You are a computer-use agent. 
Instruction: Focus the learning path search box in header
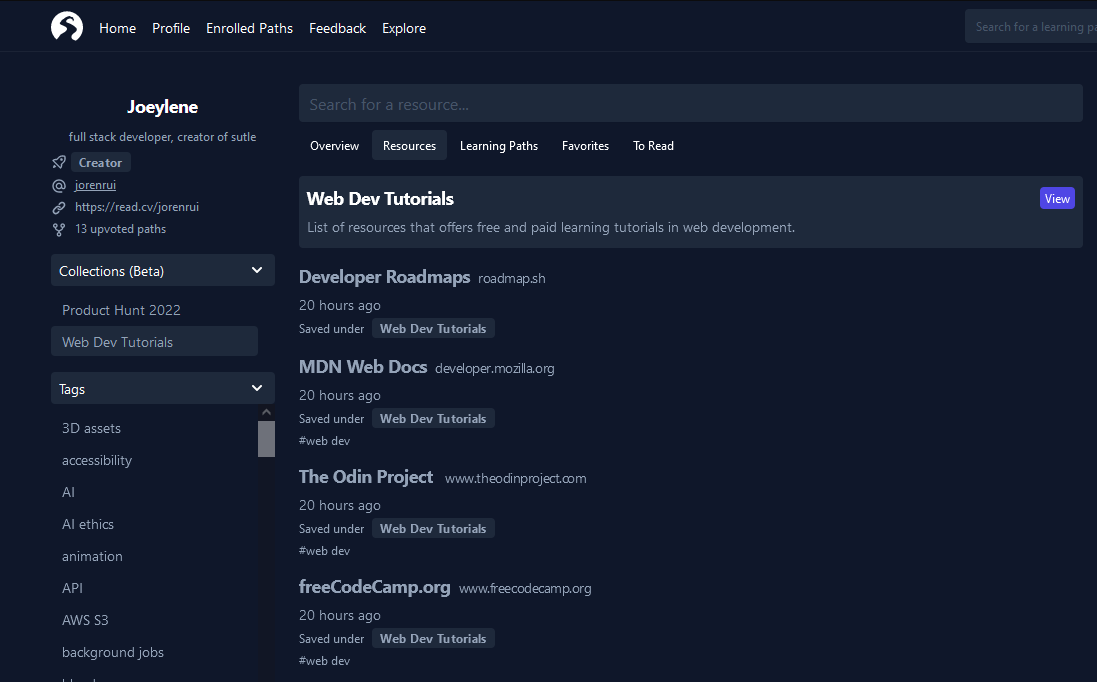point(1031,27)
